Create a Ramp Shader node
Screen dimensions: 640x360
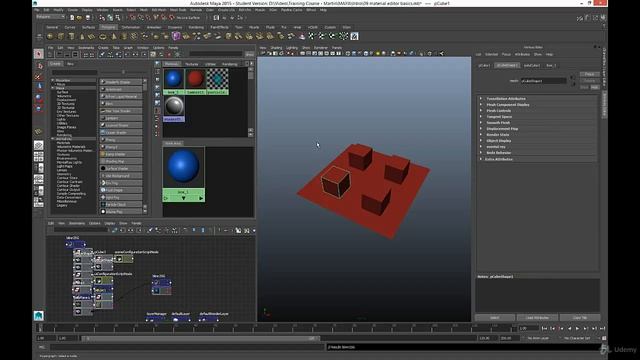121,154
